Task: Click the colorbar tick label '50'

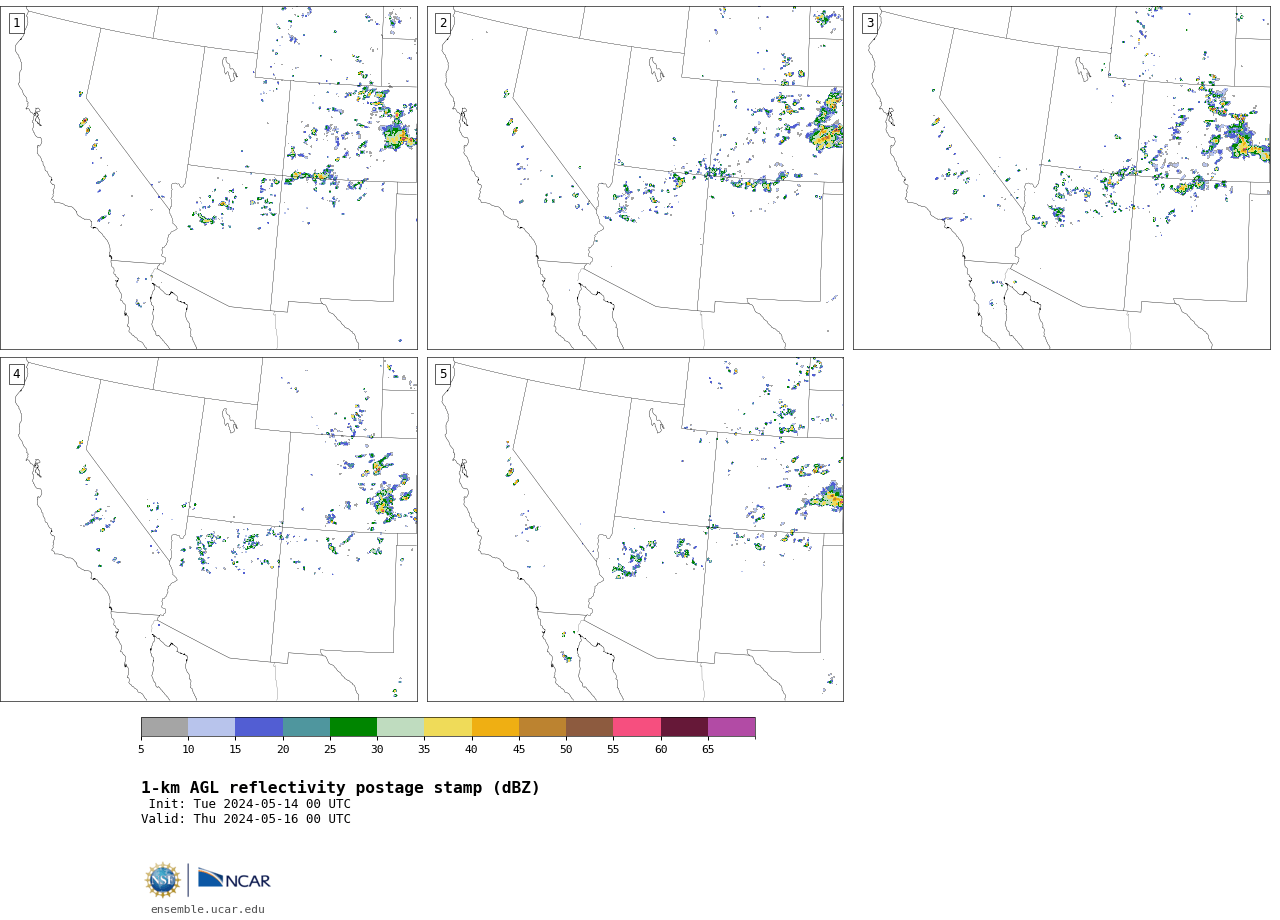Action: pyautogui.click(x=566, y=750)
